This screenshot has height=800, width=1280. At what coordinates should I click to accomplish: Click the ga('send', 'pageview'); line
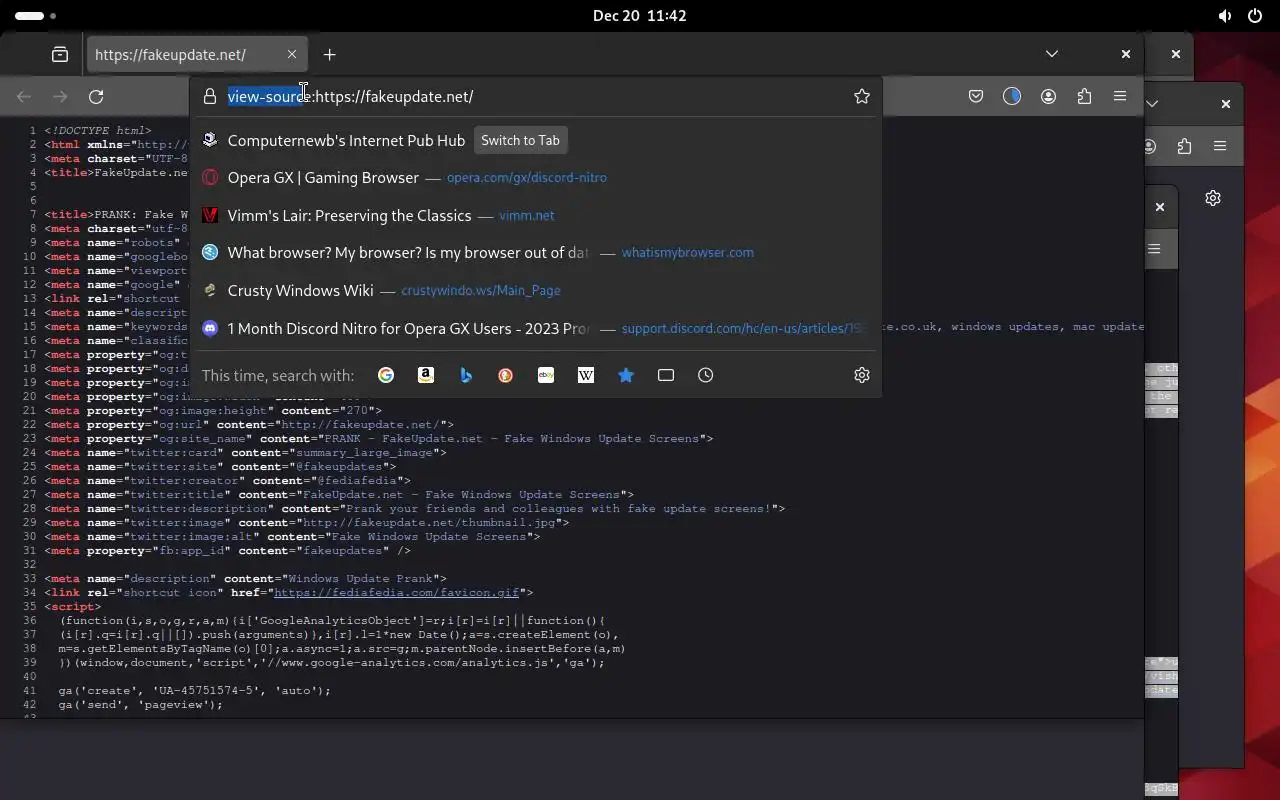[x=140, y=704]
